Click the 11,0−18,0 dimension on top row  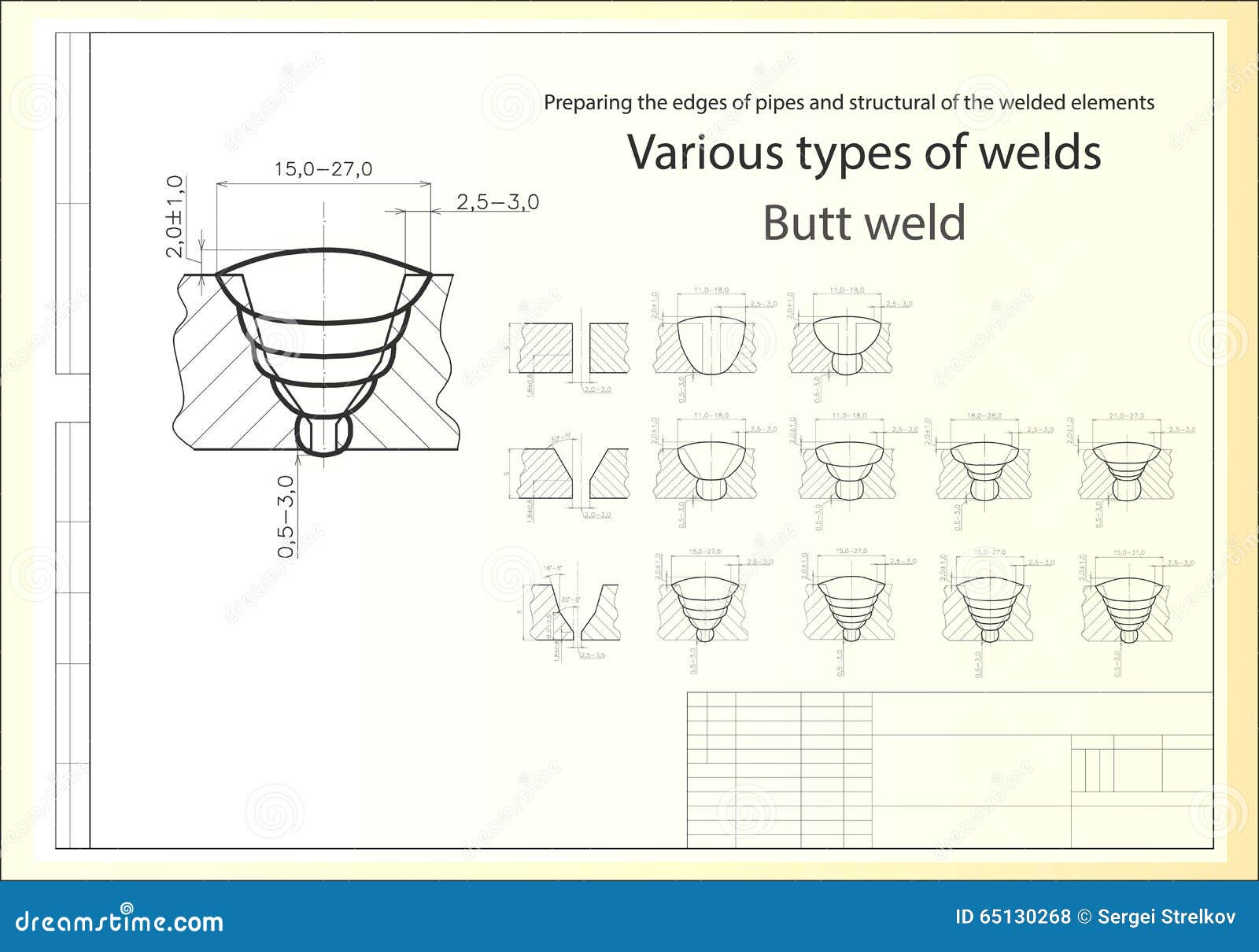[x=711, y=290]
